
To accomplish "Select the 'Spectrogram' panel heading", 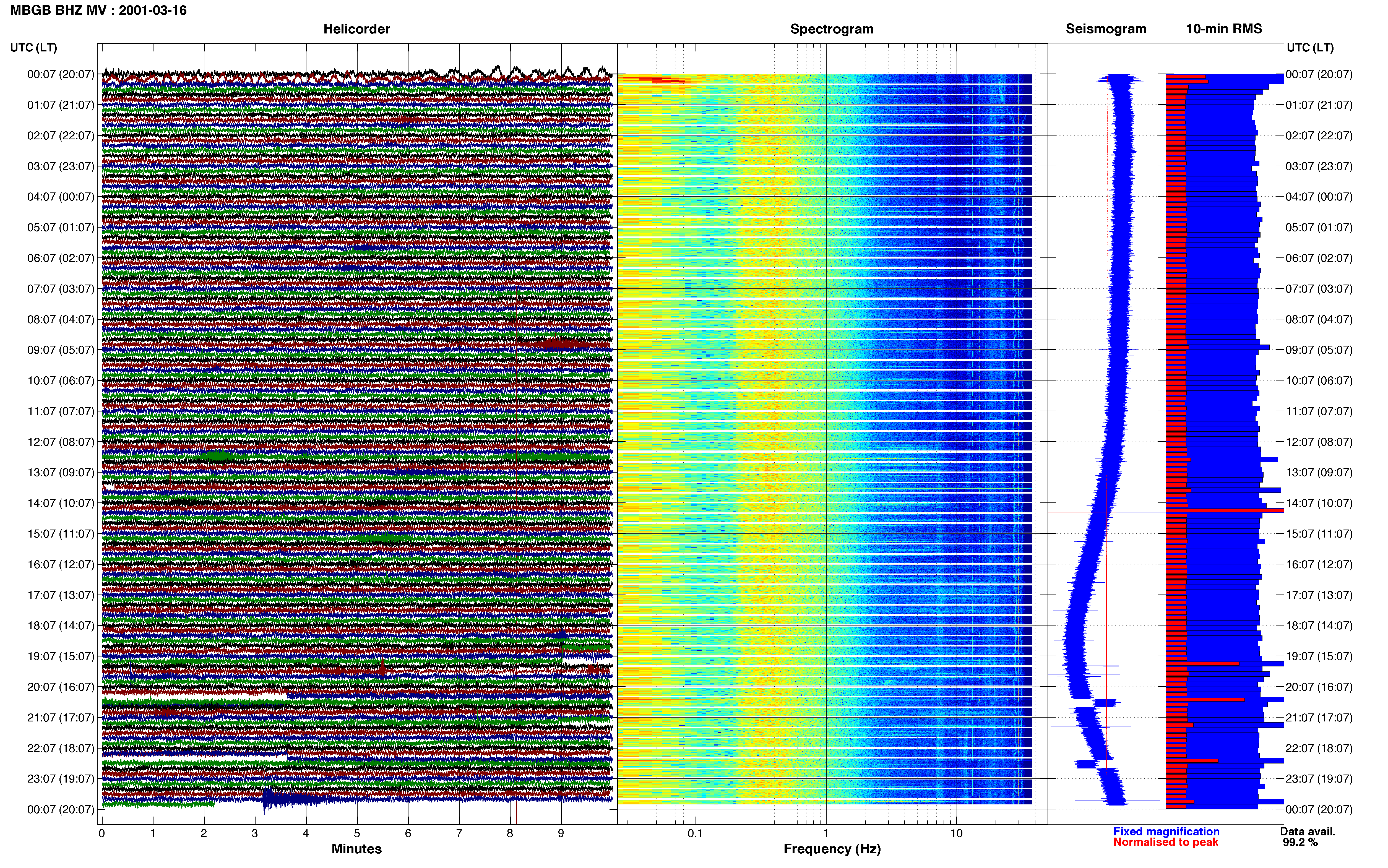I will 832,29.
